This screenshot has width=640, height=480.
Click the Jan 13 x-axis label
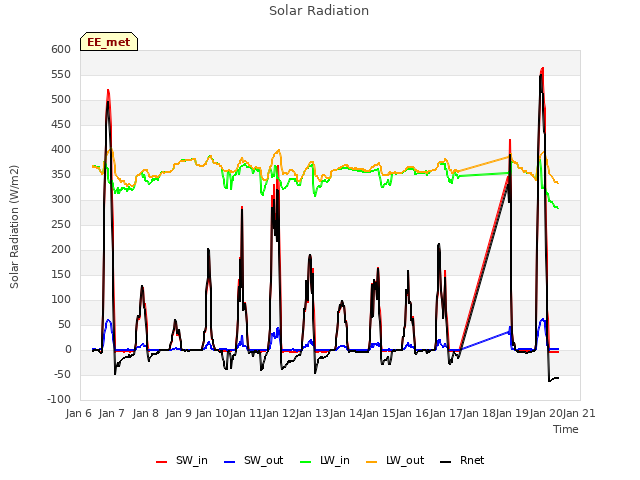click(312, 413)
